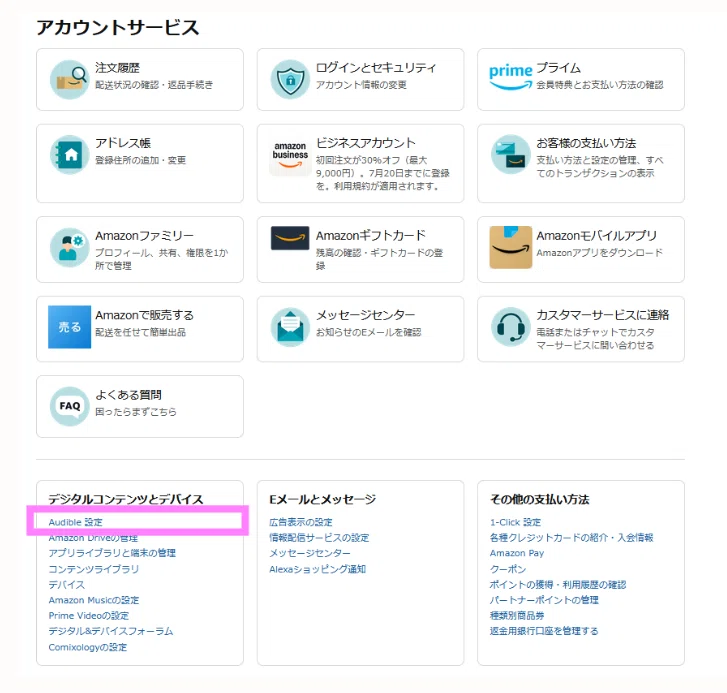This screenshot has width=727, height=693.
Task: Click the shield lock security icon
Action: [x=290, y=79]
